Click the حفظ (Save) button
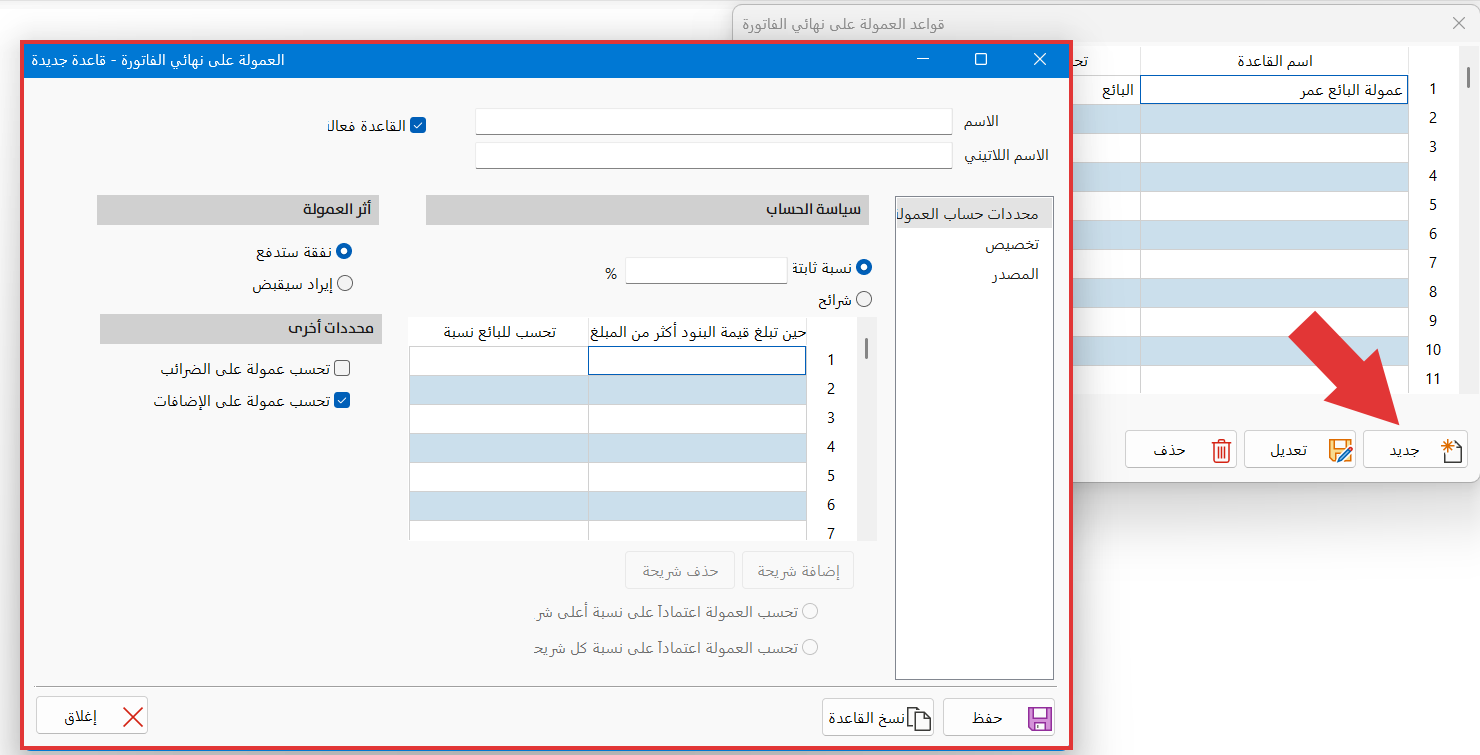1480x755 pixels. click(998, 717)
